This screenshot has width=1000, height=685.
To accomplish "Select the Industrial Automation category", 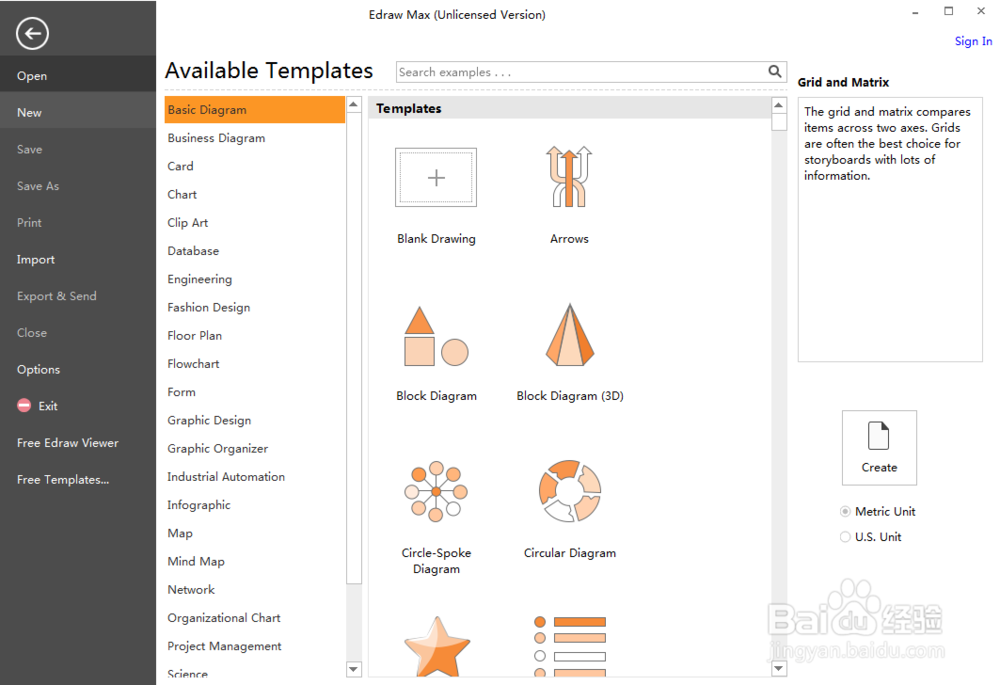I will click(254, 476).
